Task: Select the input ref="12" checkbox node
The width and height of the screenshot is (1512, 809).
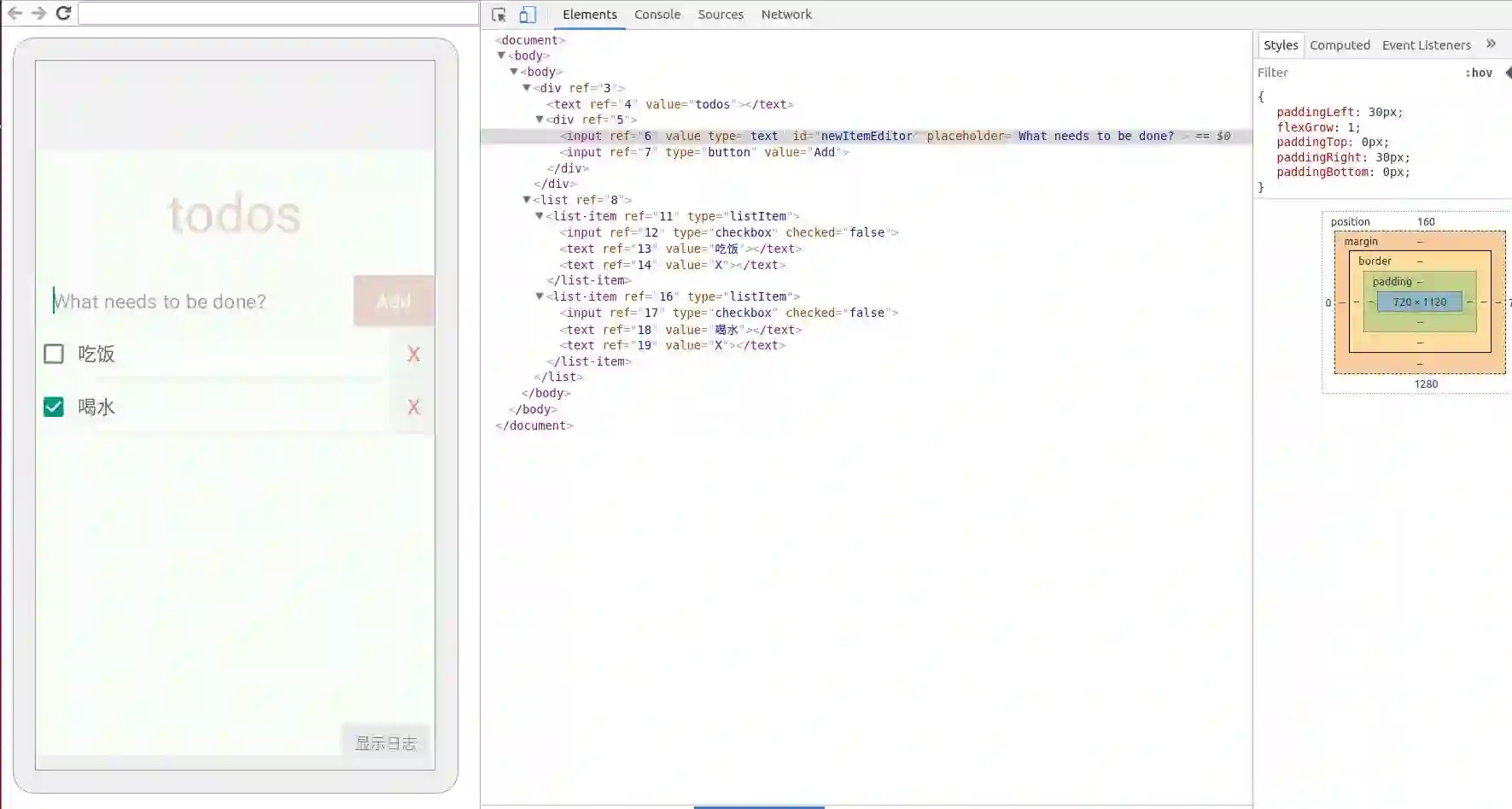Action: click(x=729, y=232)
